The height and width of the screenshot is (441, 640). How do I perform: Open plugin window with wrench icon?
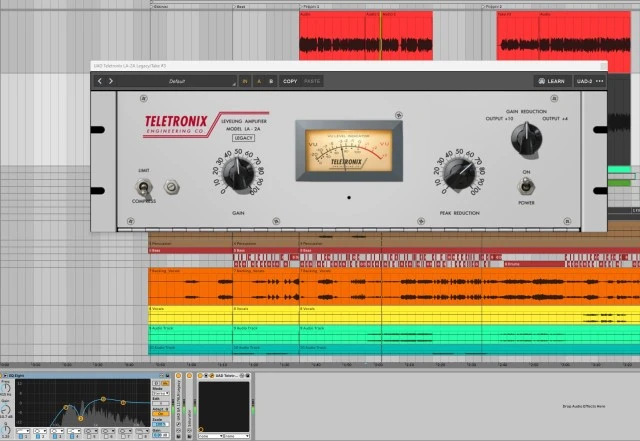[212, 376]
